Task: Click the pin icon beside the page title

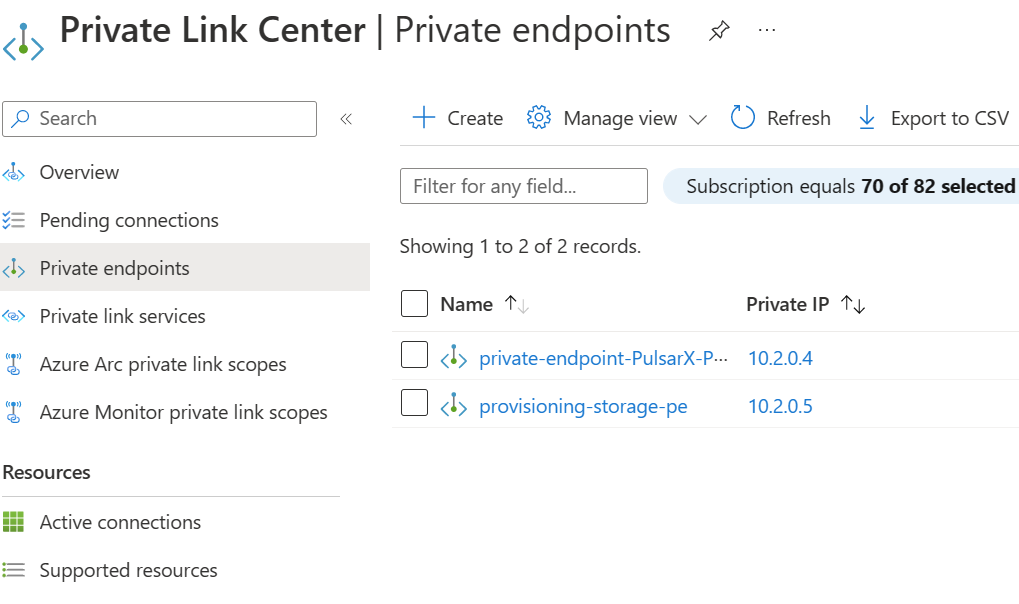Action: tap(718, 31)
